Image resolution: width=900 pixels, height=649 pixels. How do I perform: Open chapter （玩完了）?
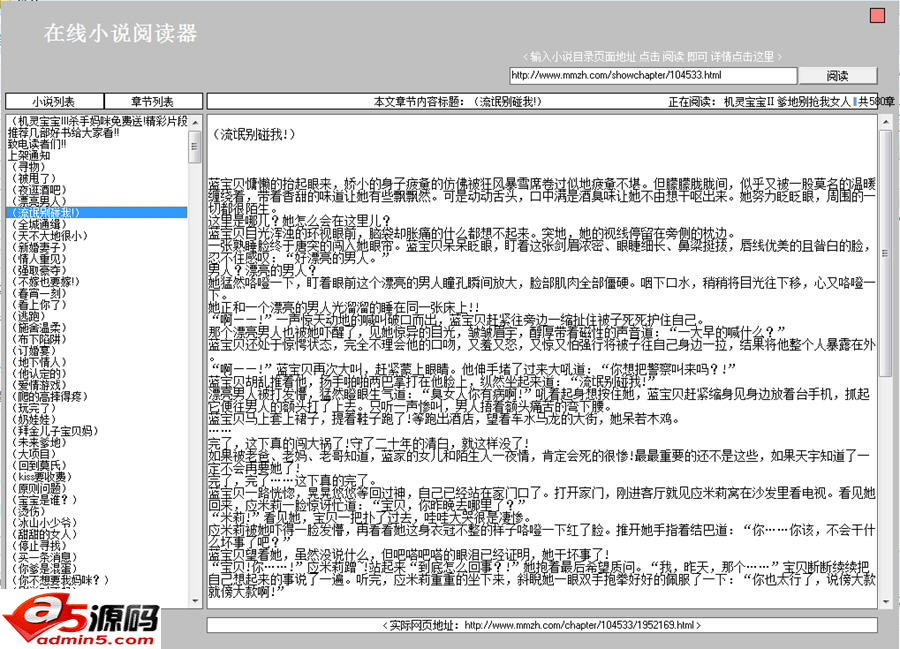pos(33,408)
